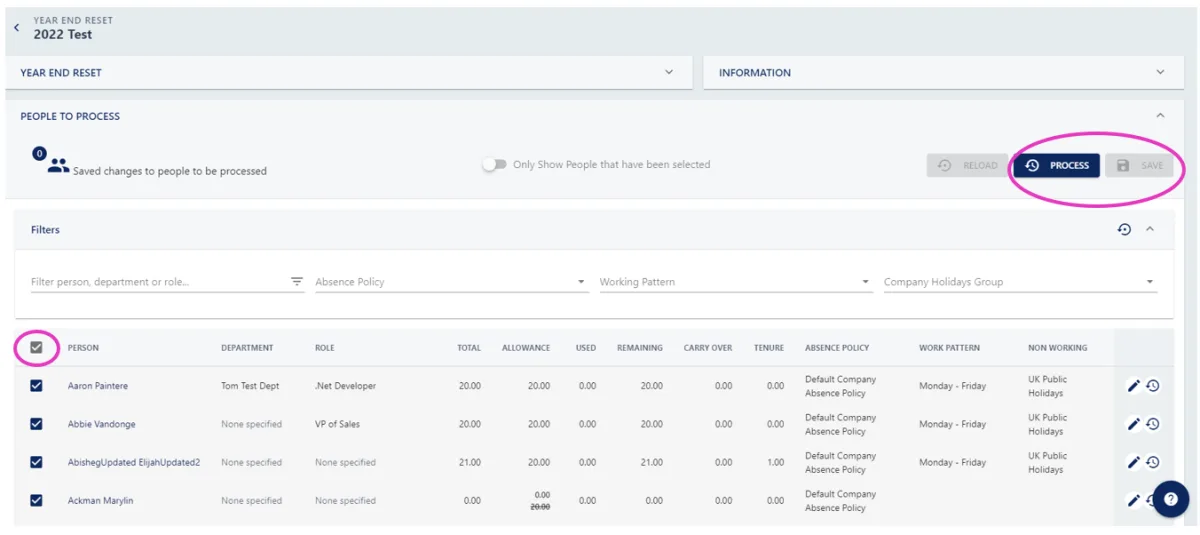Viewport: 1200px width, 535px height.
Task: Select the 'Tom Test Dept' department cell
Action: [x=251, y=386]
